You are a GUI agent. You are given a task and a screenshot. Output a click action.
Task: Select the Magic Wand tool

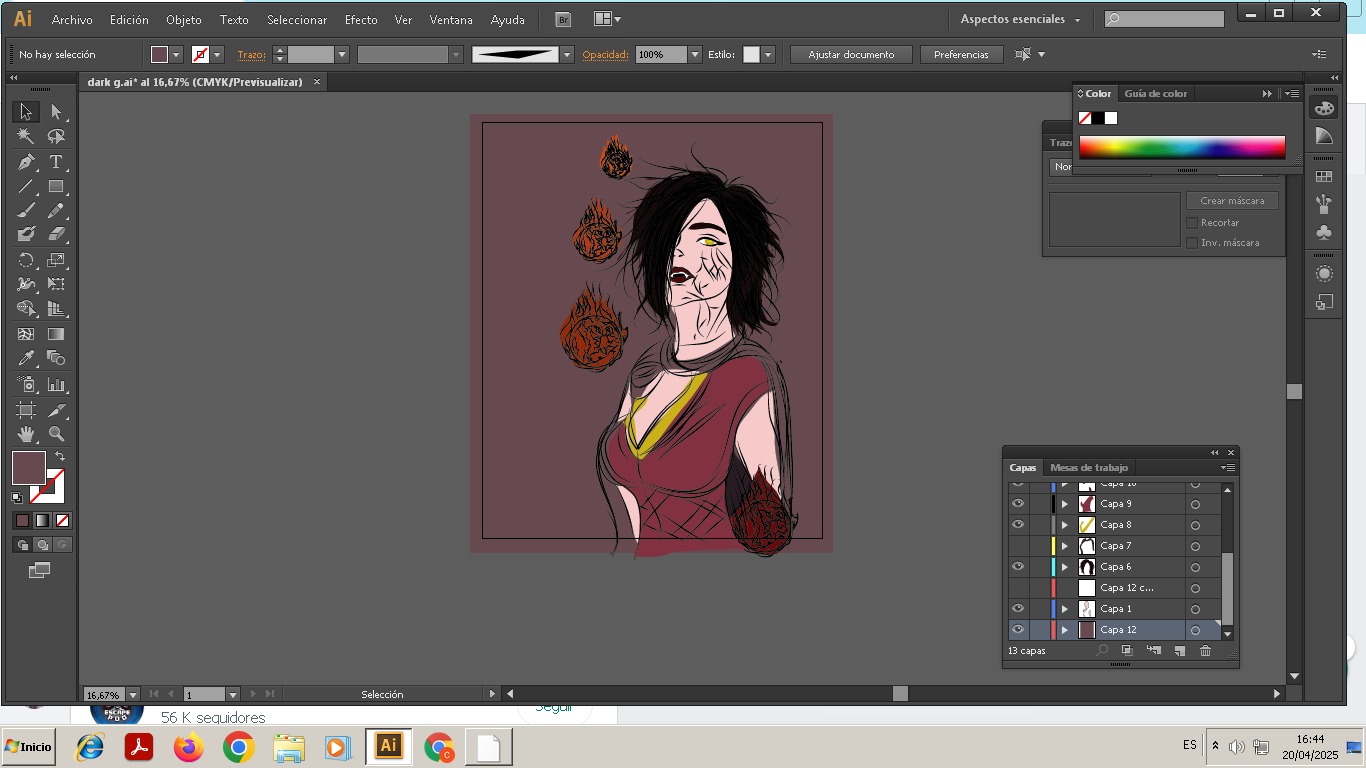pos(26,137)
